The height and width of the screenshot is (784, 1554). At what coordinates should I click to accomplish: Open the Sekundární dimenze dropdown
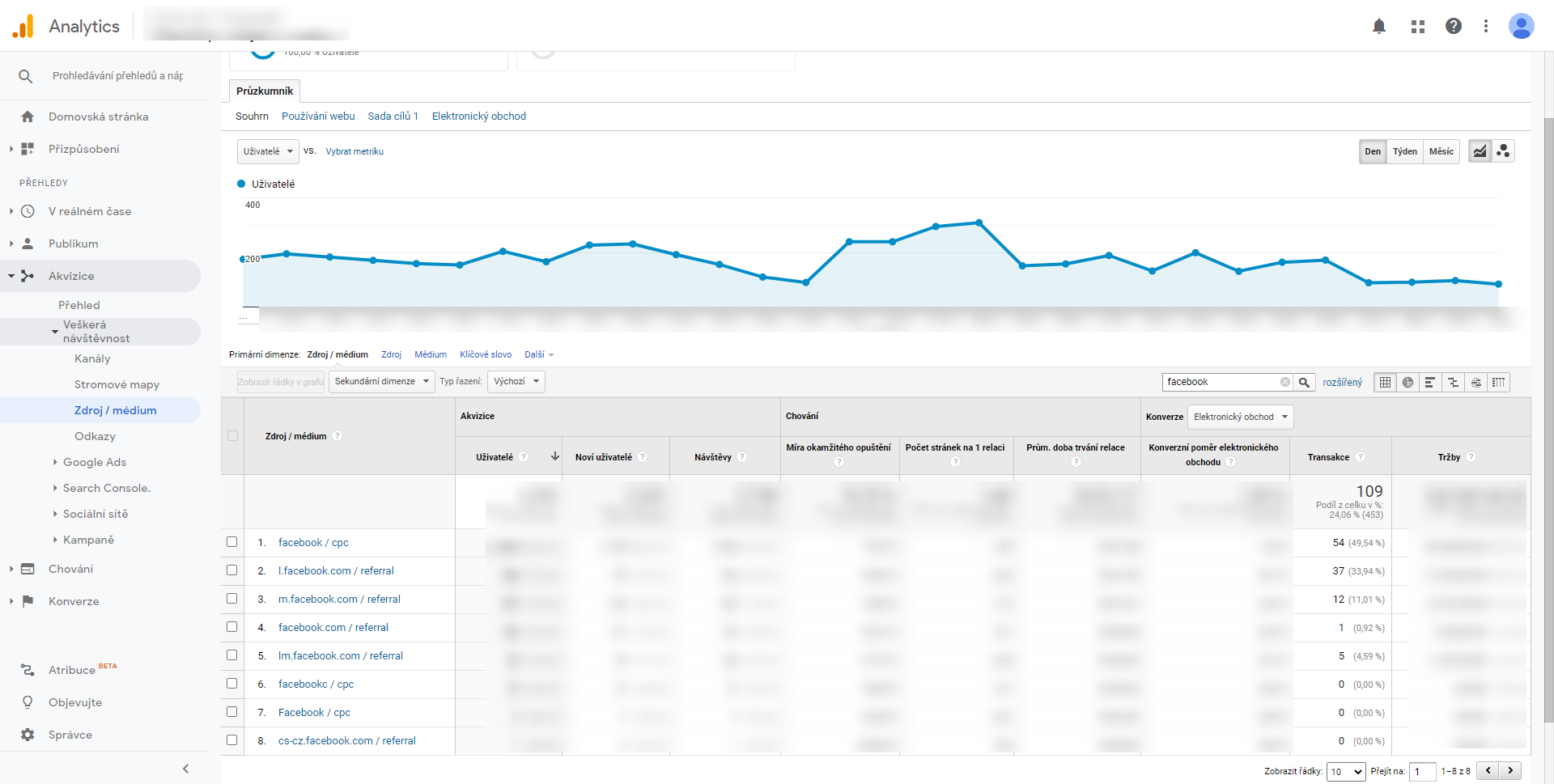coord(381,381)
